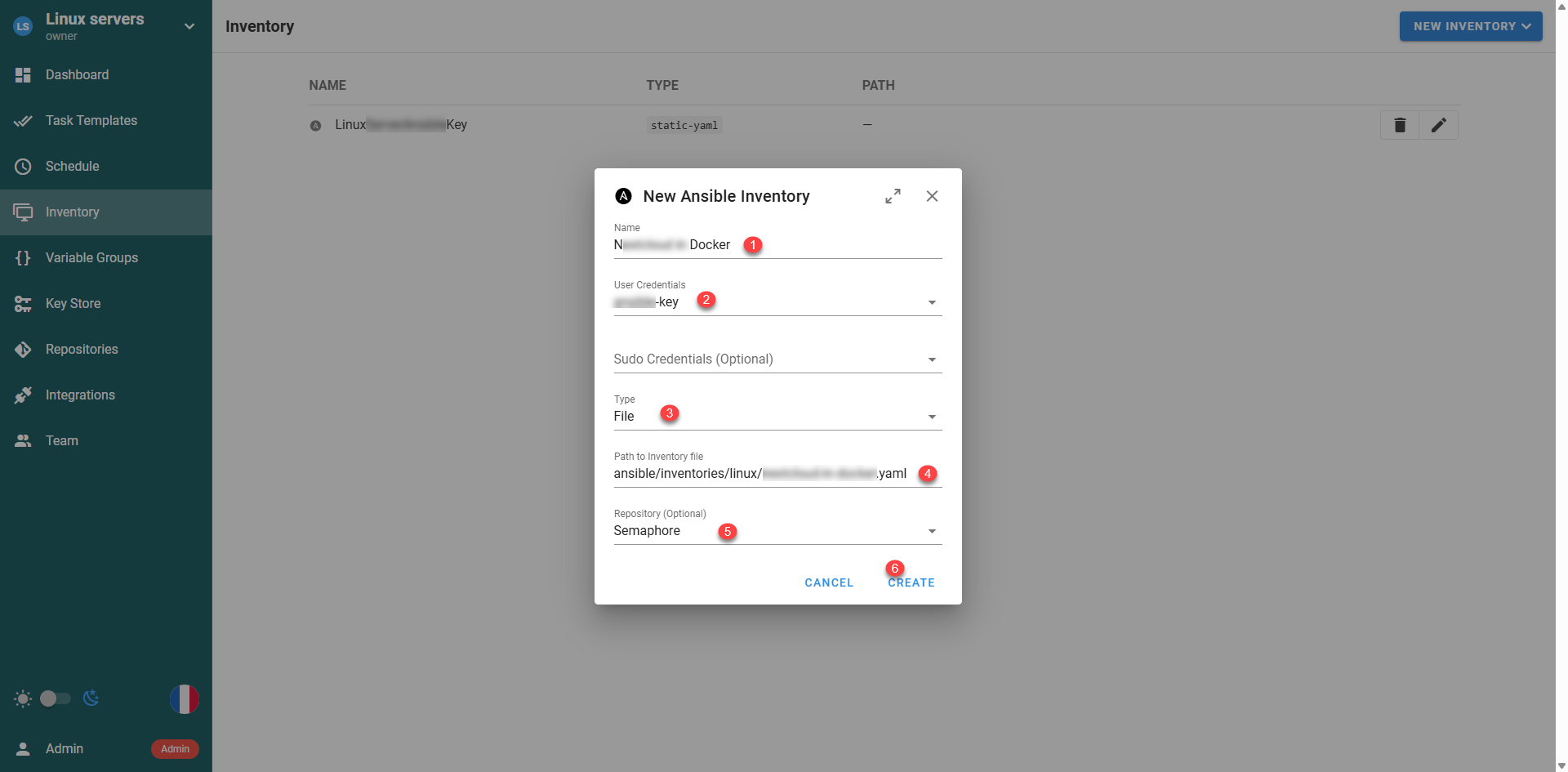Image resolution: width=1568 pixels, height=772 pixels.
Task: Open the inventory Type dropdown
Action: click(x=932, y=417)
